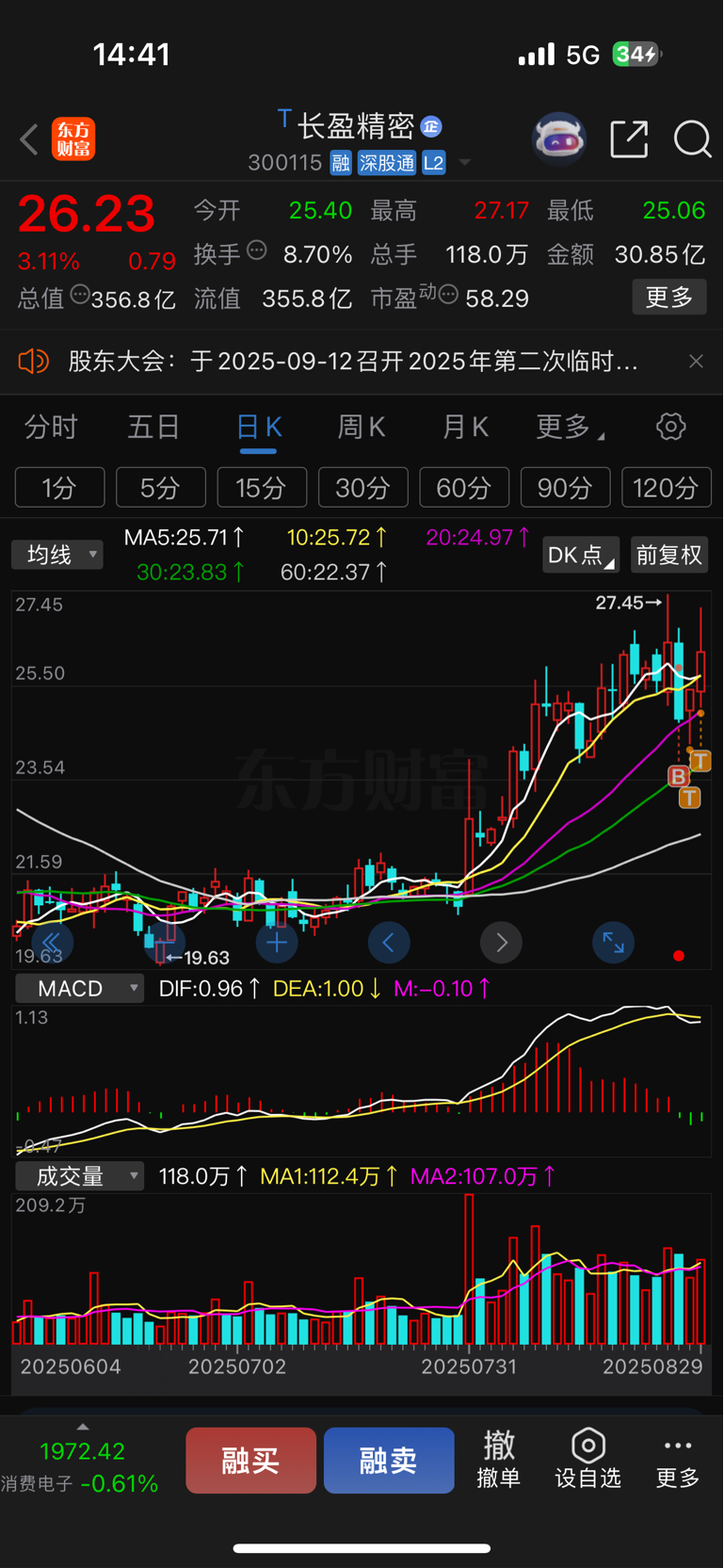
Task: Tap the 深股通 tag
Action: pyautogui.click(x=386, y=163)
